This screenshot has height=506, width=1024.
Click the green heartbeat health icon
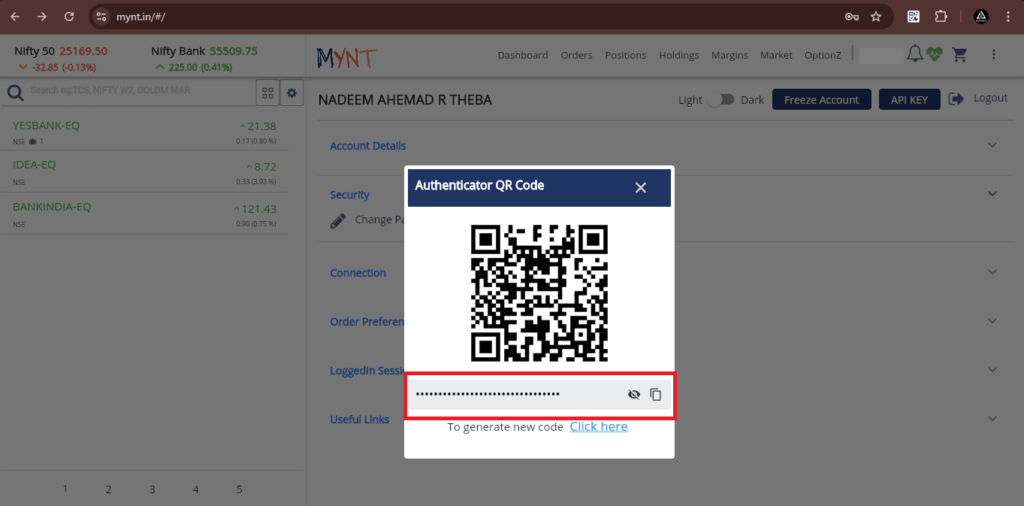[x=934, y=55]
